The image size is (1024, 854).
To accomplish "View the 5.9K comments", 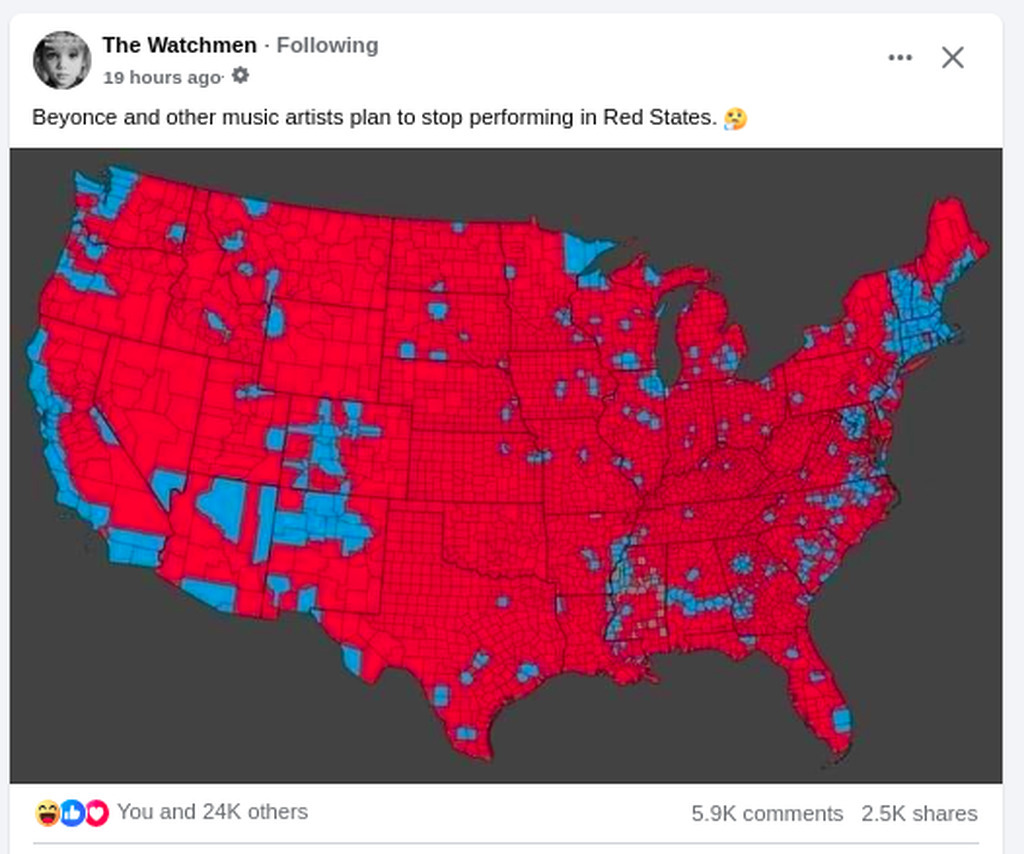I will coord(767,814).
